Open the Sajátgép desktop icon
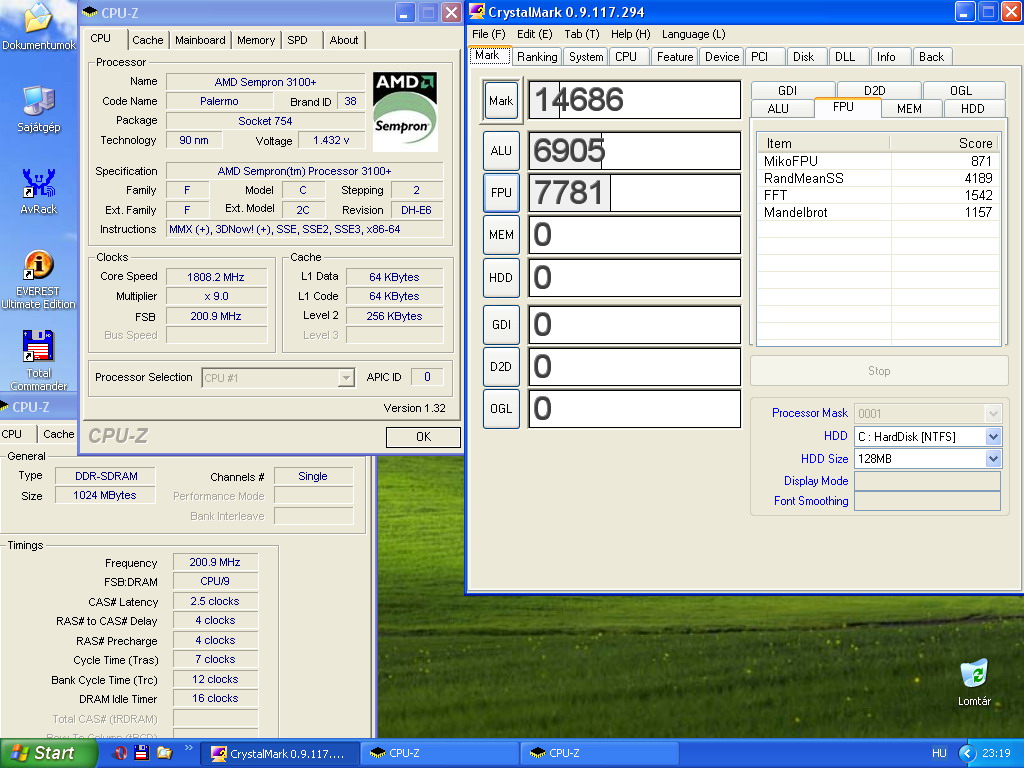Viewport: 1024px width, 768px height. 39,109
